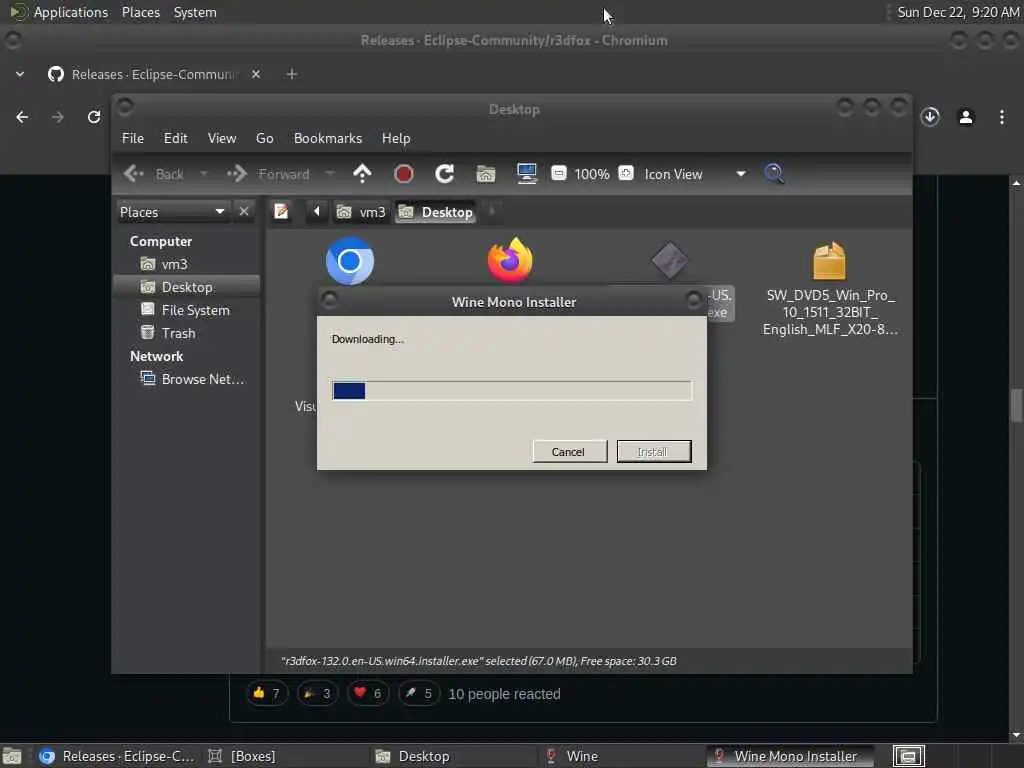Screen dimensions: 1024x768
Task: Close the Releases Eclipse-Community tab
Action: coord(256,74)
